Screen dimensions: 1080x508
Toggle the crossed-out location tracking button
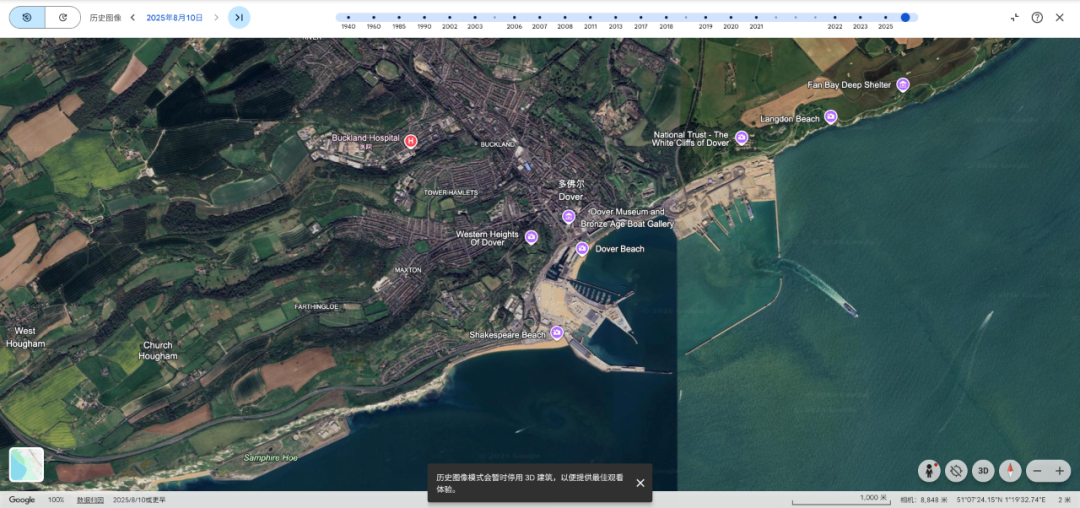(x=957, y=470)
